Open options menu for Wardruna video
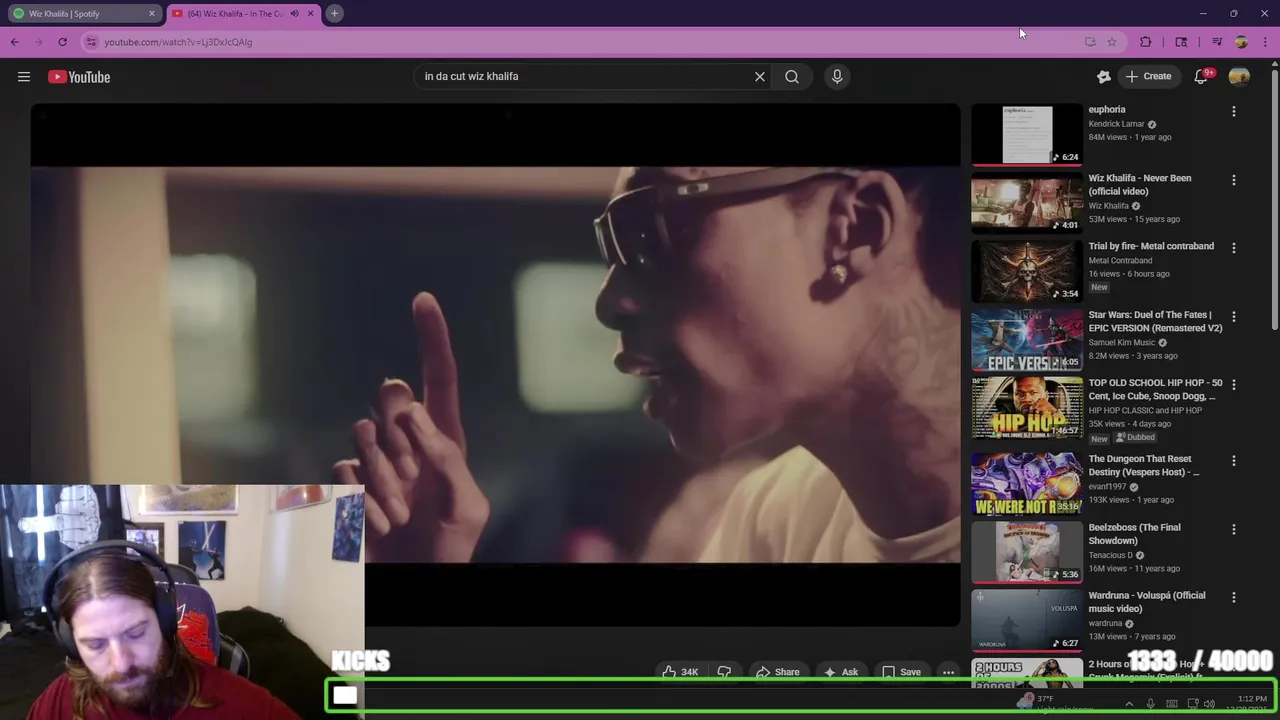 click(x=1234, y=597)
